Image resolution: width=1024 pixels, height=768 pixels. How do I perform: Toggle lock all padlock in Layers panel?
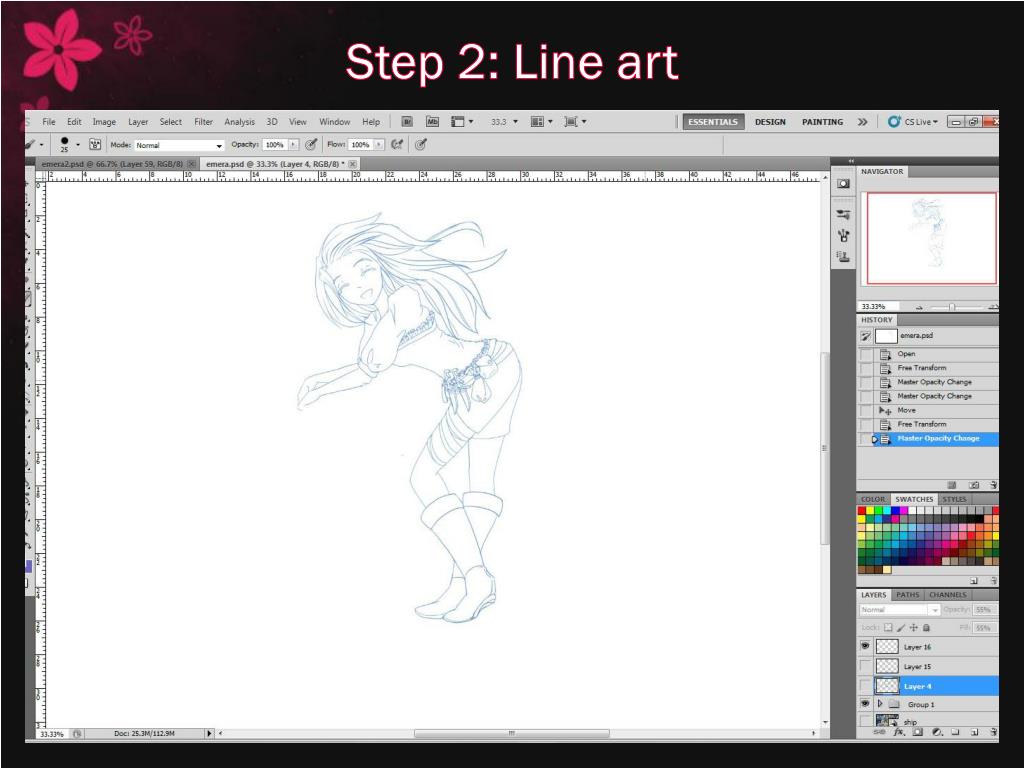coord(926,628)
